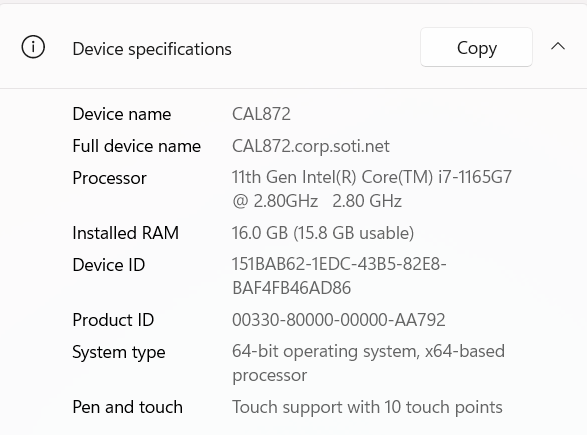Collapse the Device specifications section chevron
This screenshot has height=435, width=587.
558,46
